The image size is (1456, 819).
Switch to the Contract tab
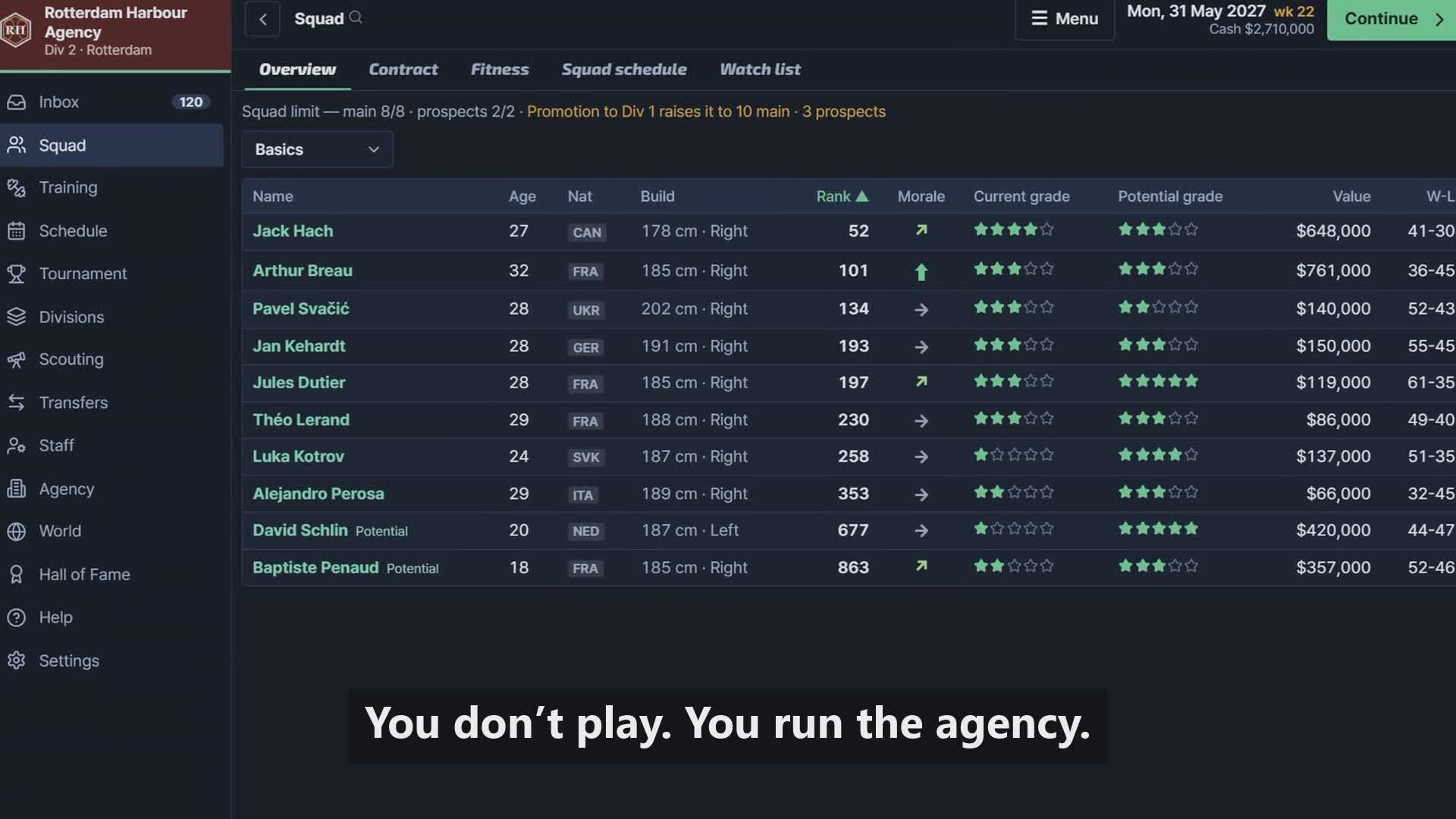[403, 69]
